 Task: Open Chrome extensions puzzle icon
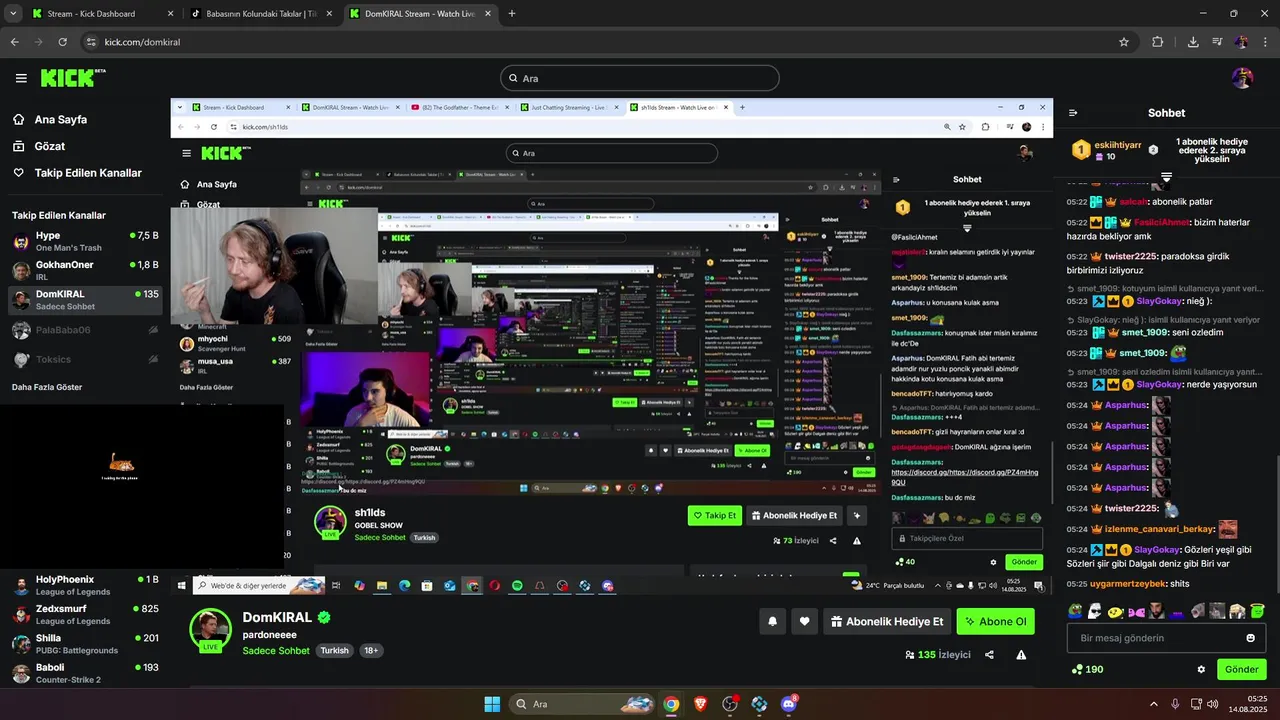(1158, 42)
